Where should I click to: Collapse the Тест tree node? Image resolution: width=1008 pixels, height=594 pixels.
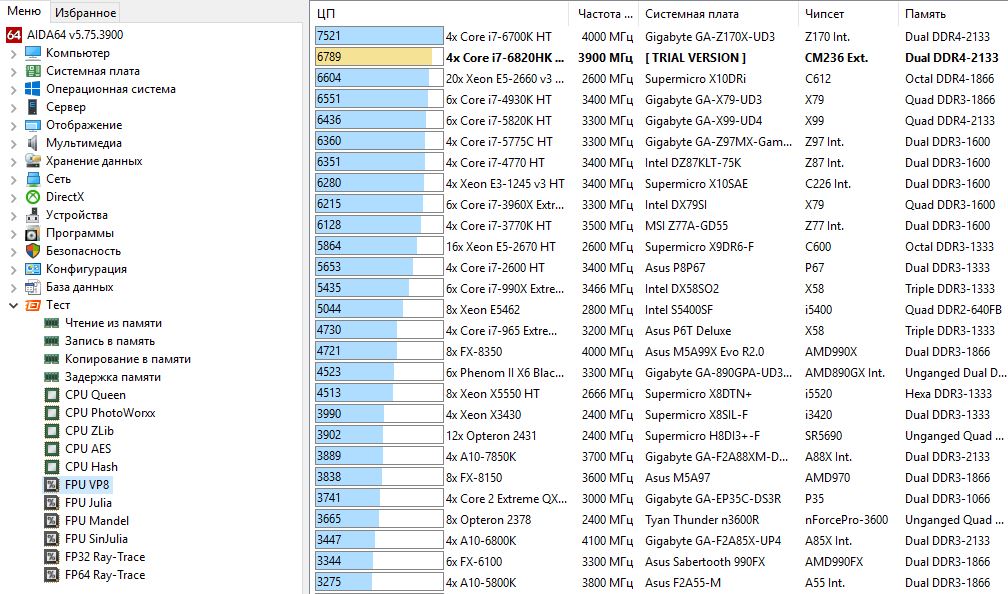(x=14, y=305)
